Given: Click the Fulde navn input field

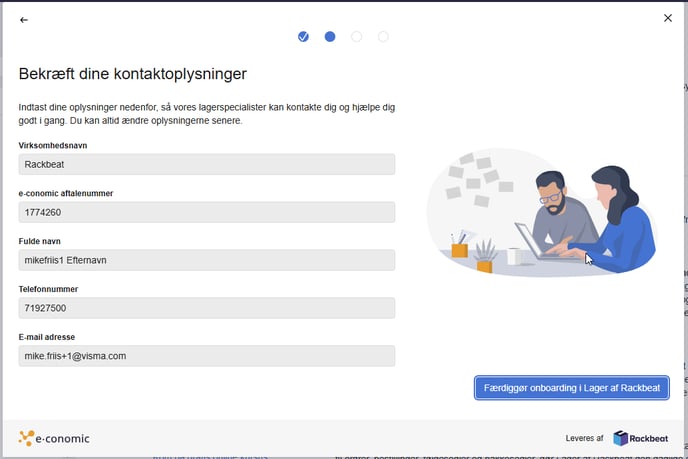Looking at the screenshot, I should coord(207,260).
